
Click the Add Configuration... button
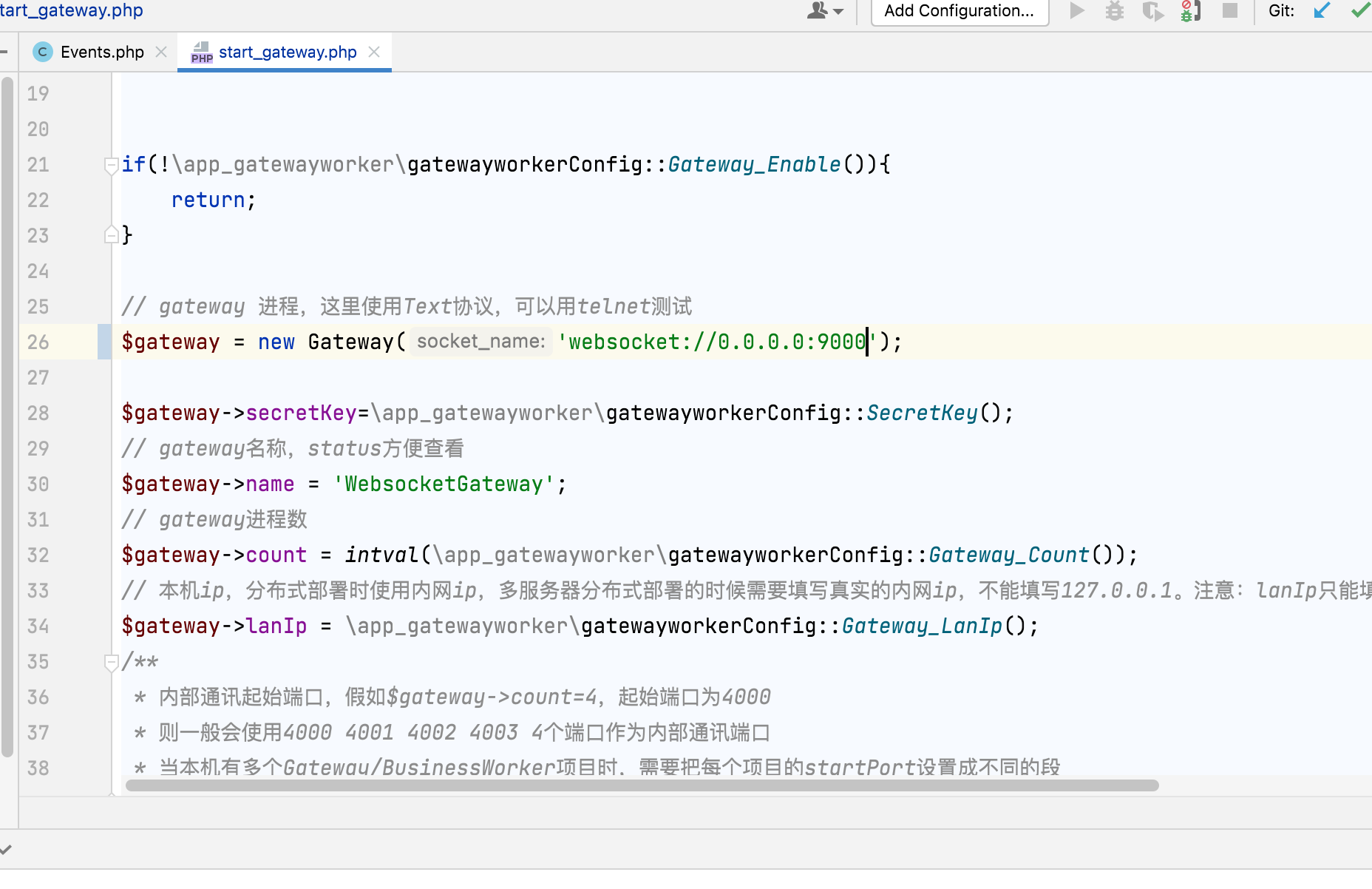(x=960, y=11)
